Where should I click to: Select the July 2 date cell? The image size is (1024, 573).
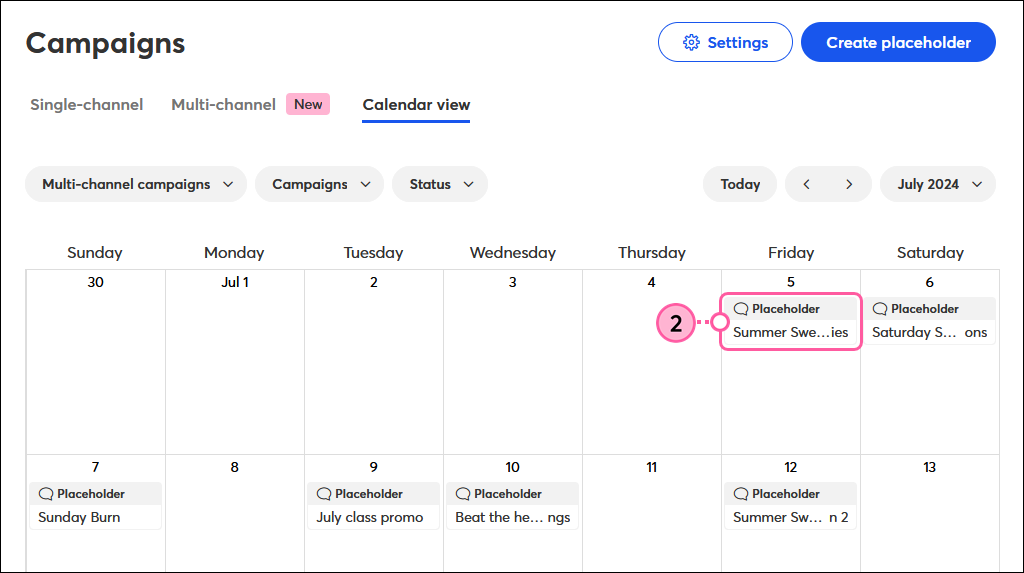pos(374,362)
